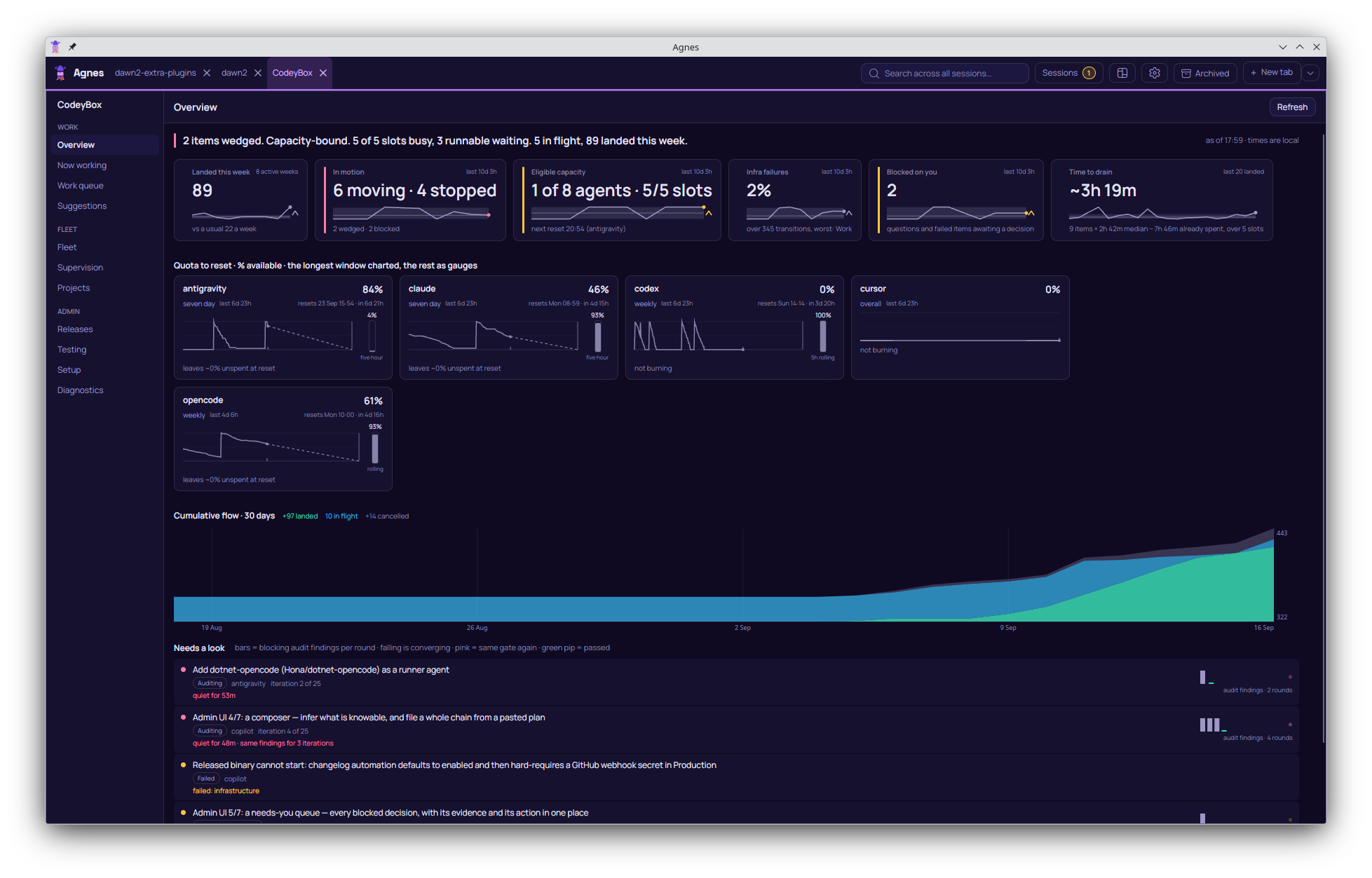The height and width of the screenshot is (878, 1372).
Task: Close the dawn2 tab
Action: [258, 73]
